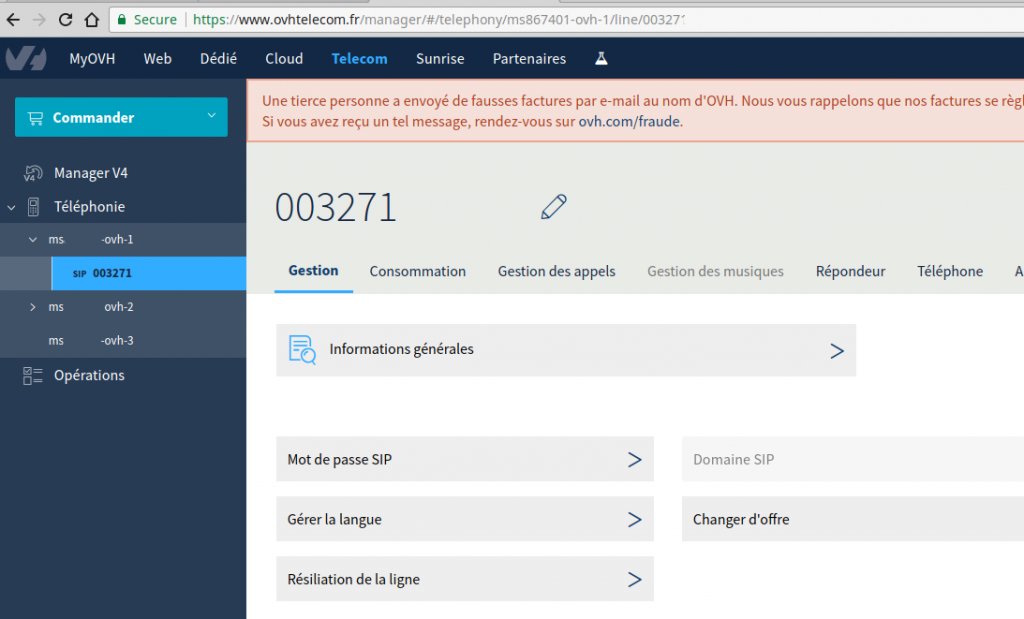Collapse the Téléphonie section

coord(10,207)
